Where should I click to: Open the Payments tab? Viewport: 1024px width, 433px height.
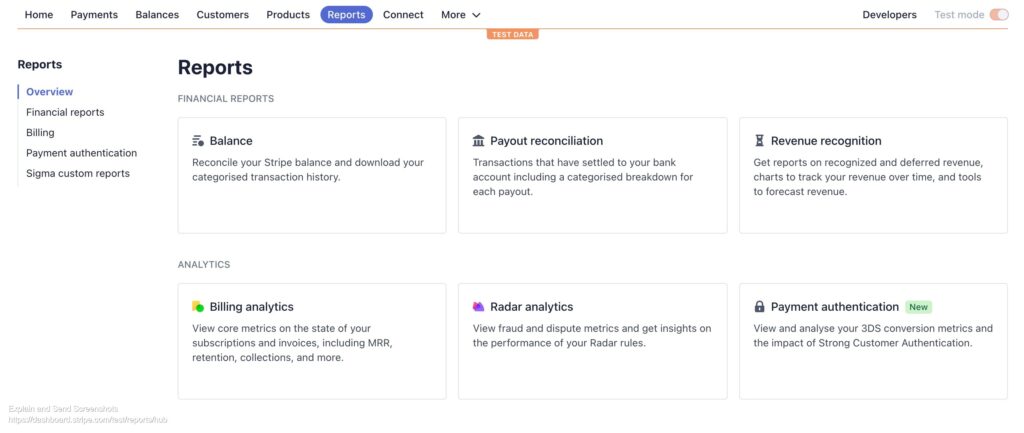[x=94, y=14]
